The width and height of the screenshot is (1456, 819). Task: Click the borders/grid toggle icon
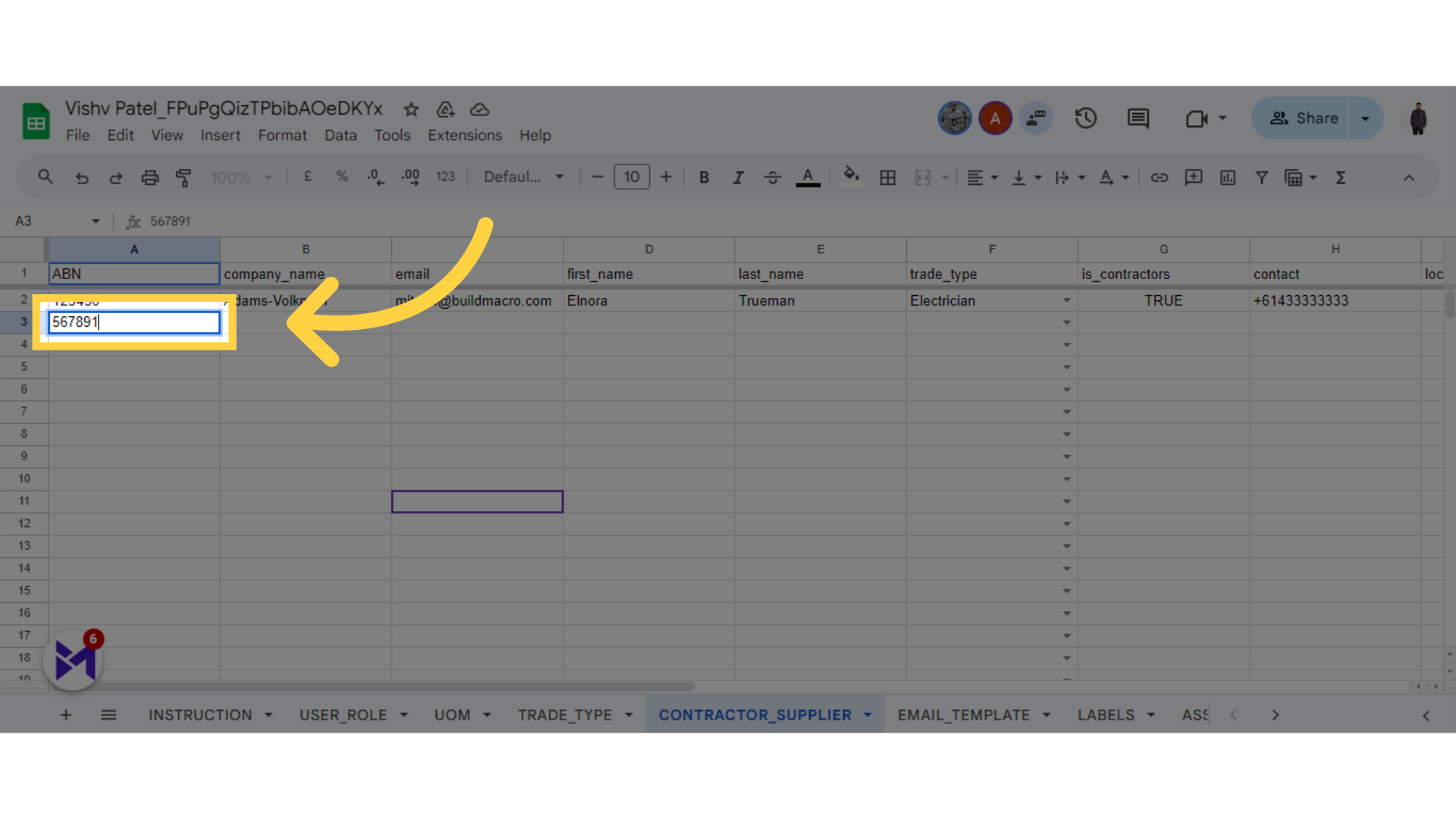pos(888,177)
